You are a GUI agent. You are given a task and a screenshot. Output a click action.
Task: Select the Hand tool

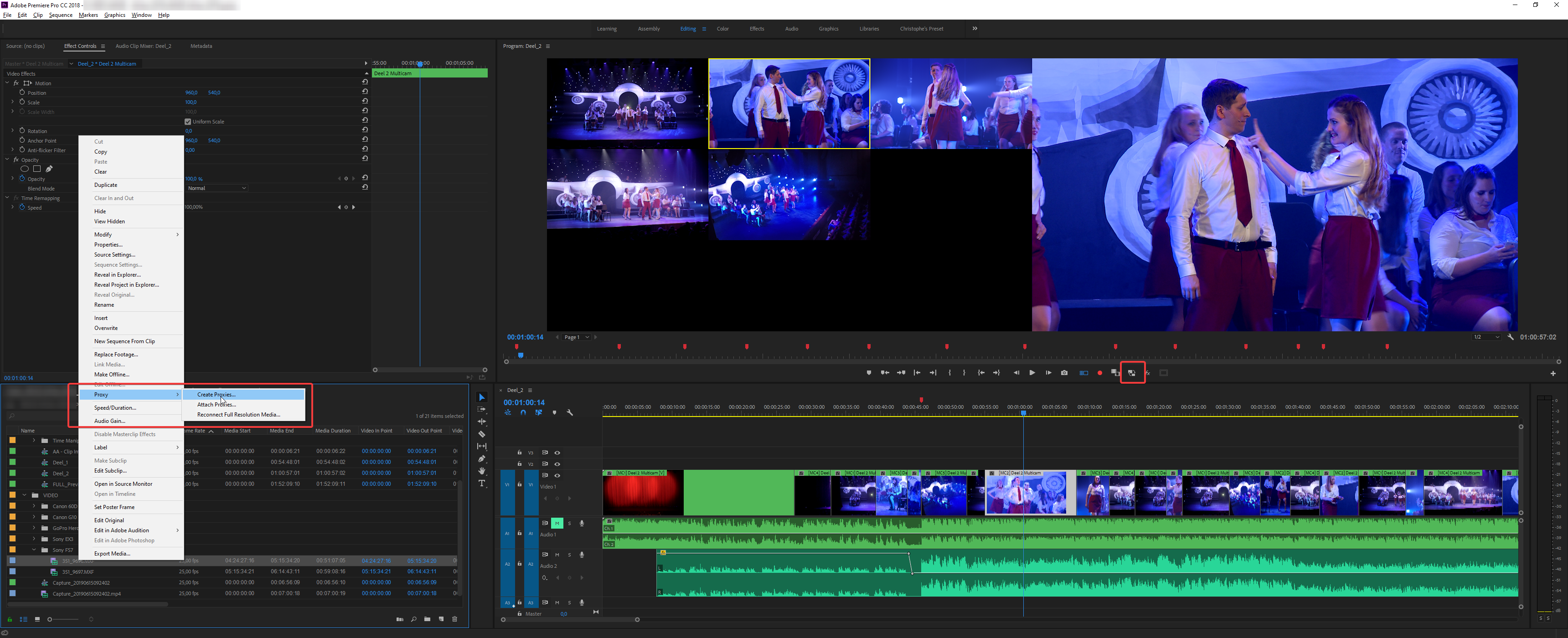click(481, 471)
